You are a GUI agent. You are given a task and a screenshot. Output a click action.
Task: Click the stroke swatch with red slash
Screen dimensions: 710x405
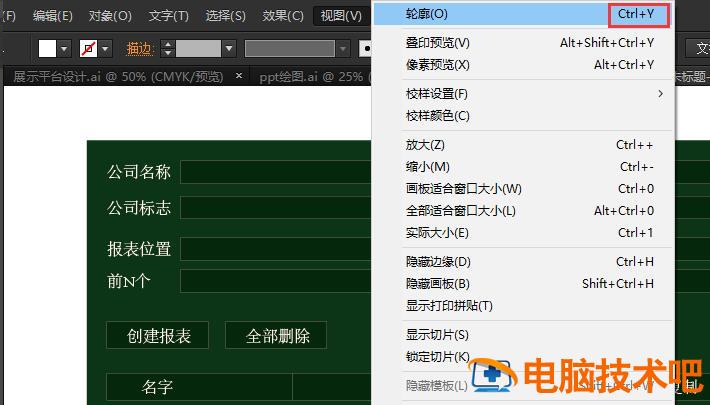[x=88, y=48]
